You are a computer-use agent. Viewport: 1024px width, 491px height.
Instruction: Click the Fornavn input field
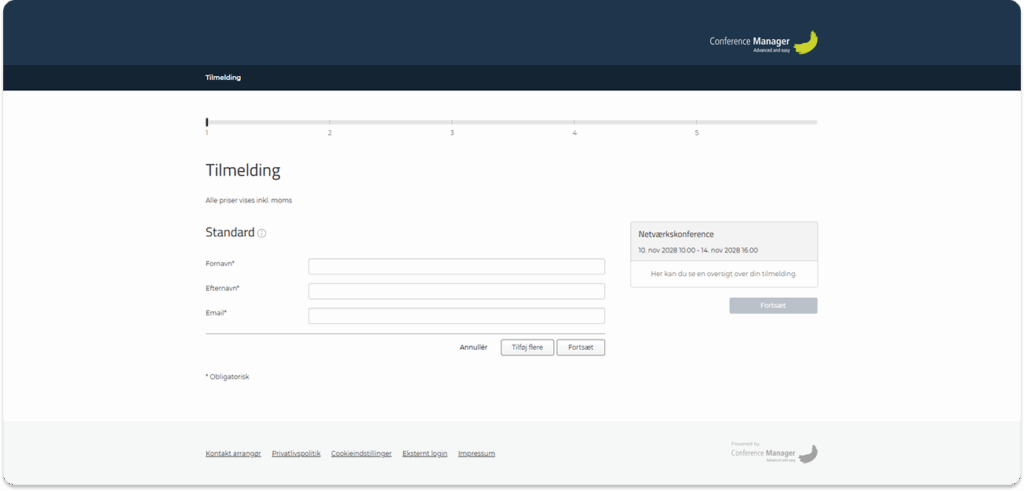(x=456, y=266)
